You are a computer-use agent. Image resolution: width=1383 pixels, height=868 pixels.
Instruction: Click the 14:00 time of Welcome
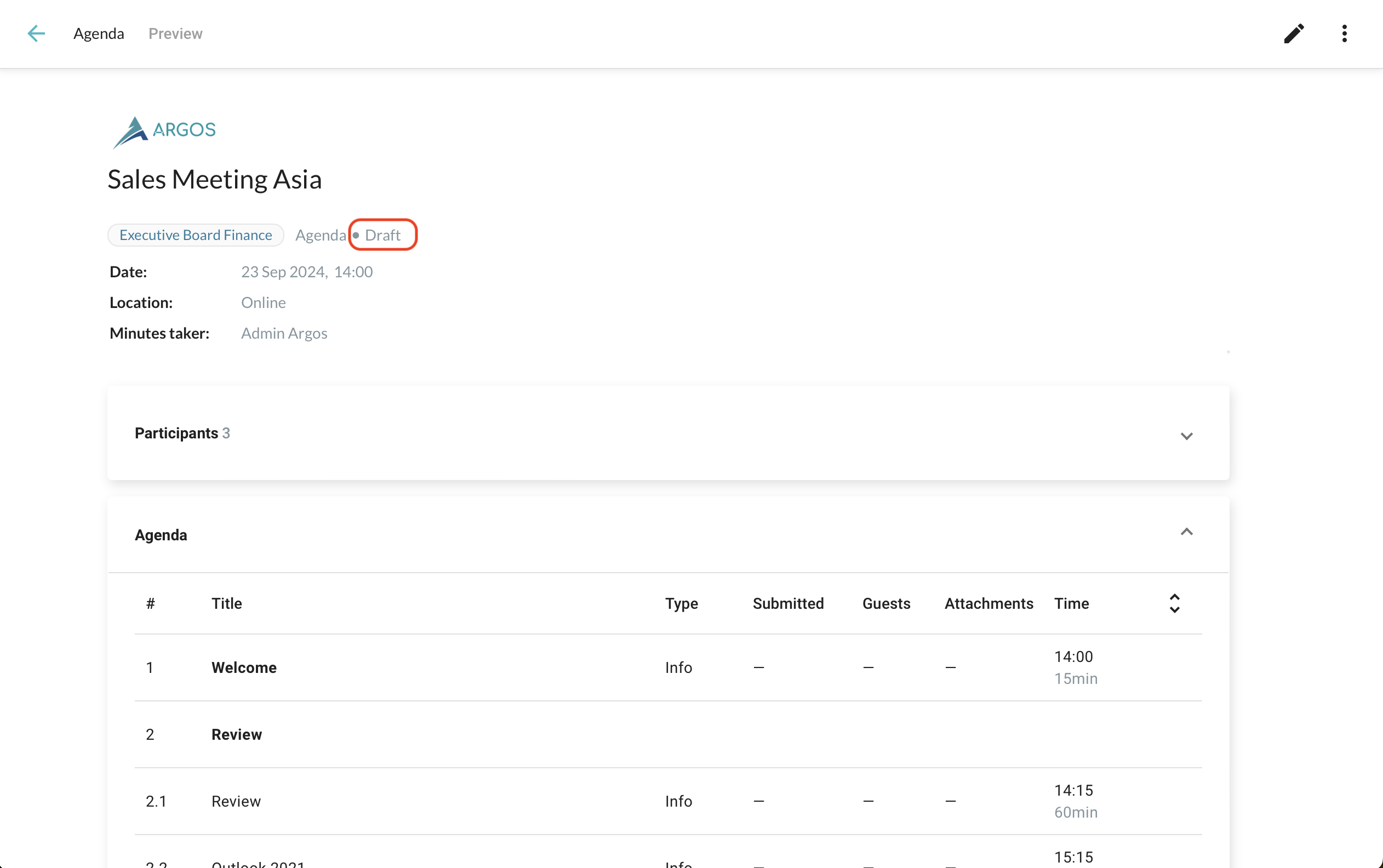[x=1073, y=656]
